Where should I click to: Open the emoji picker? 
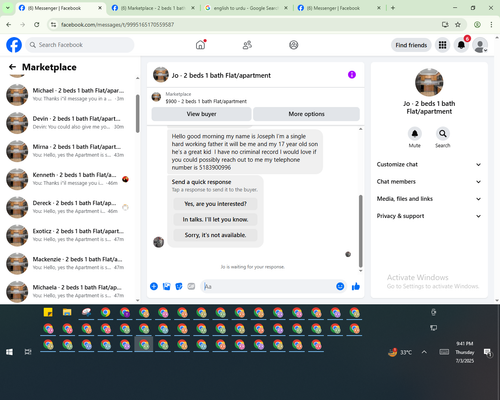(x=340, y=286)
